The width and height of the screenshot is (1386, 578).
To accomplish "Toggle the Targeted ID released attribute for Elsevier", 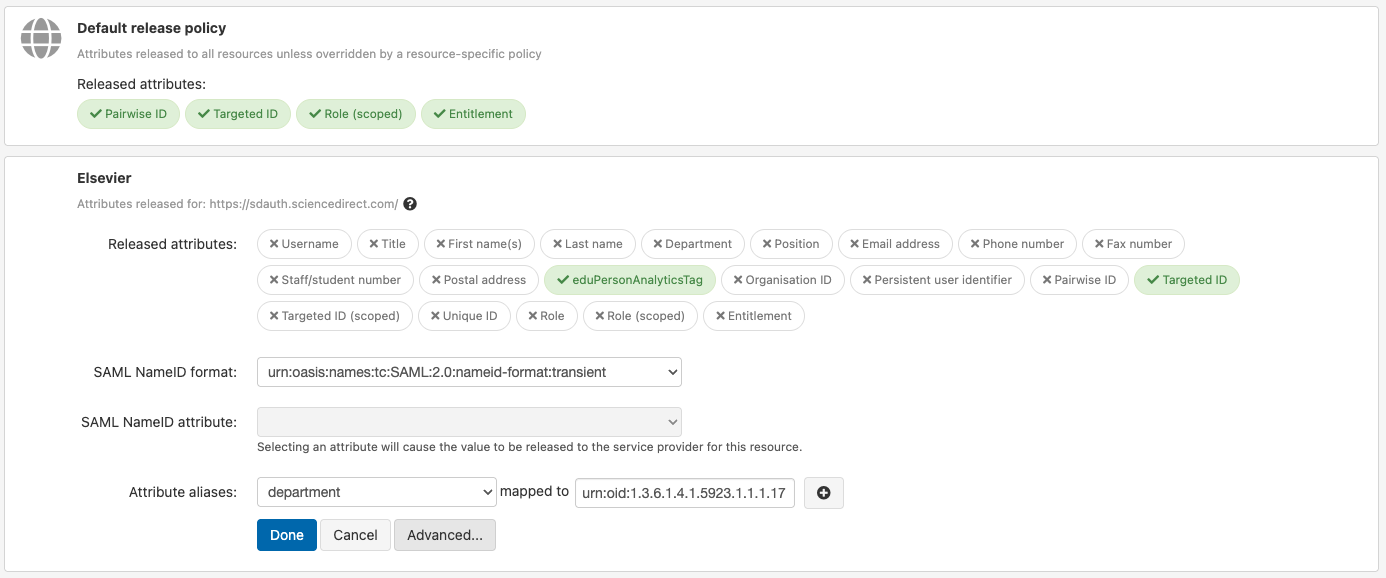I will (1186, 280).
